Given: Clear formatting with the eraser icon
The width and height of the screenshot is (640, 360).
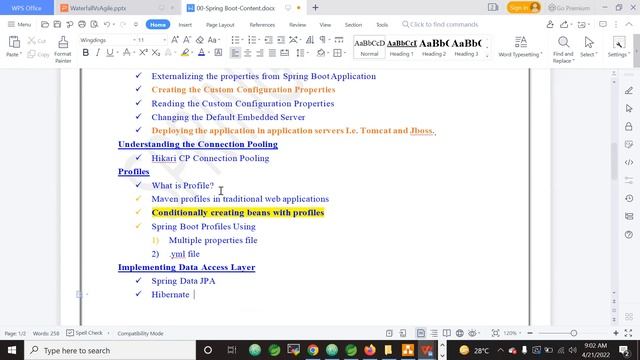Looking at the screenshot, I should (200, 40).
